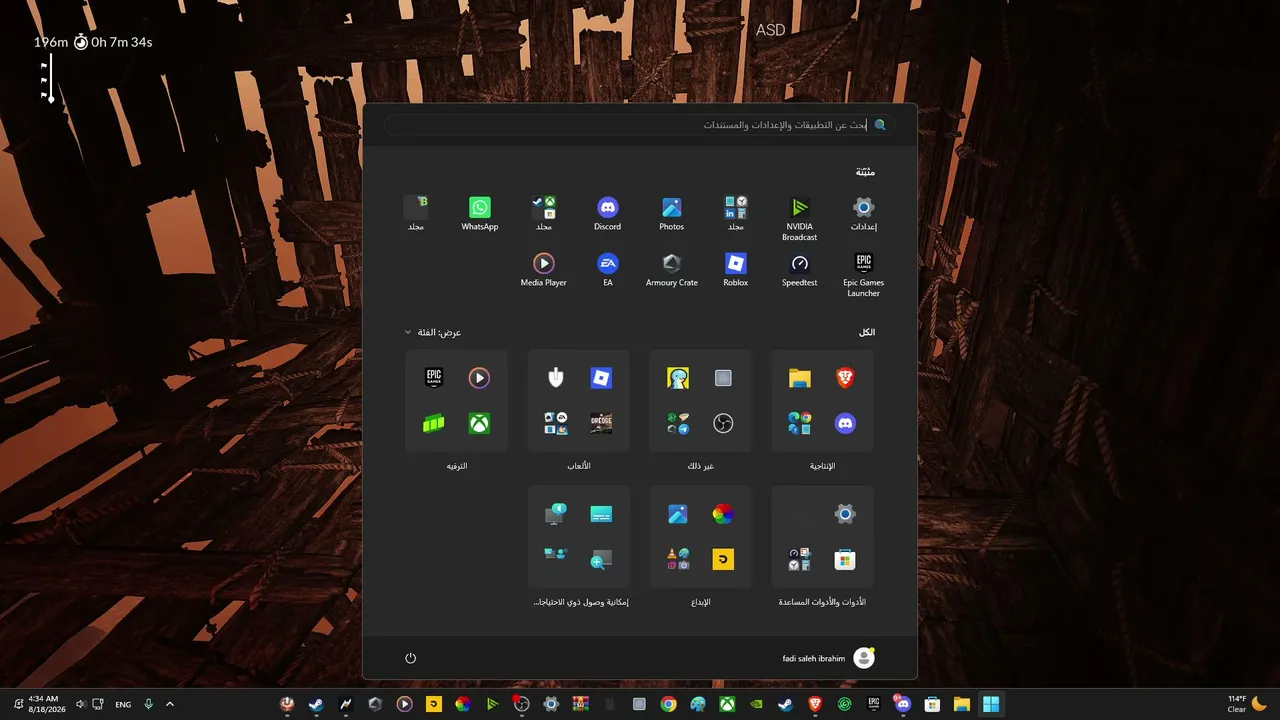1280x720 pixels.
Task: Expand the غير ذلك category's small app group
Action: pyautogui.click(x=677, y=424)
